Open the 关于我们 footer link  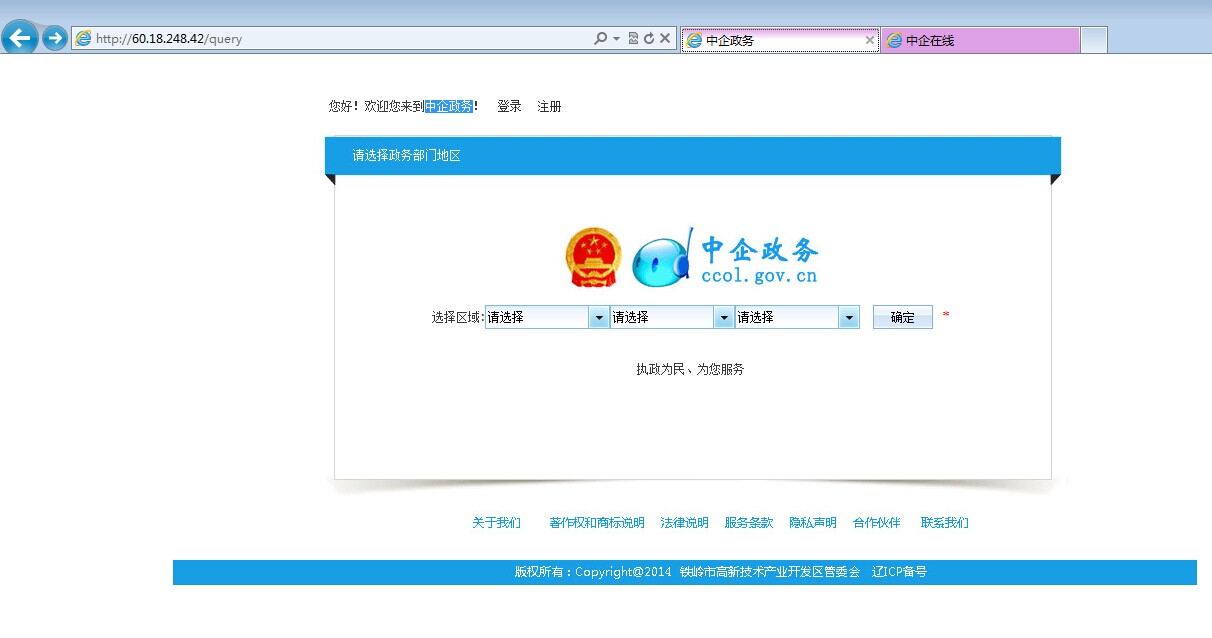[x=497, y=522]
